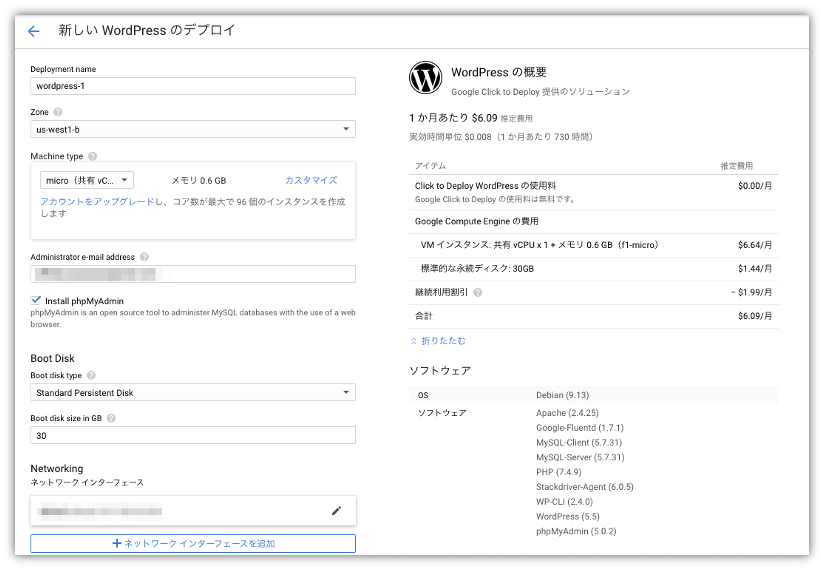Click メモリ 0.6 GB text
The width and height of the screenshot is (824, 570).
pos(199,180)
